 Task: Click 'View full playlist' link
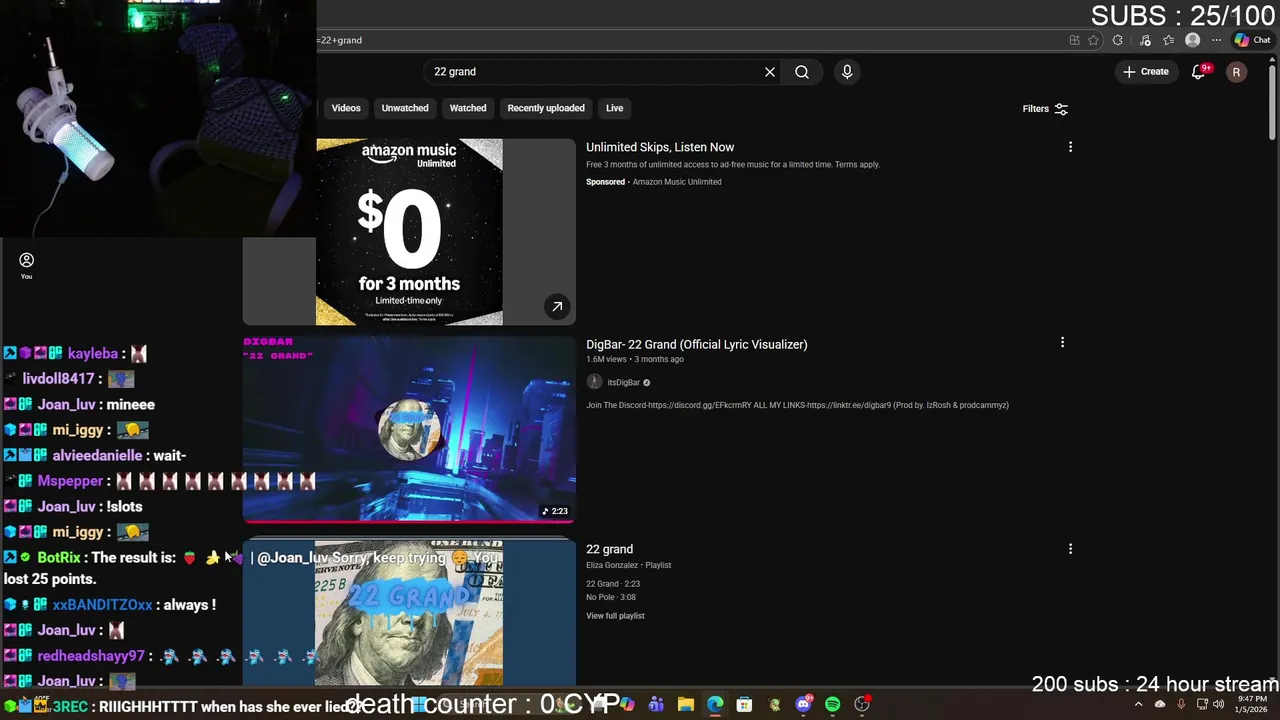(x=615, y=616)
